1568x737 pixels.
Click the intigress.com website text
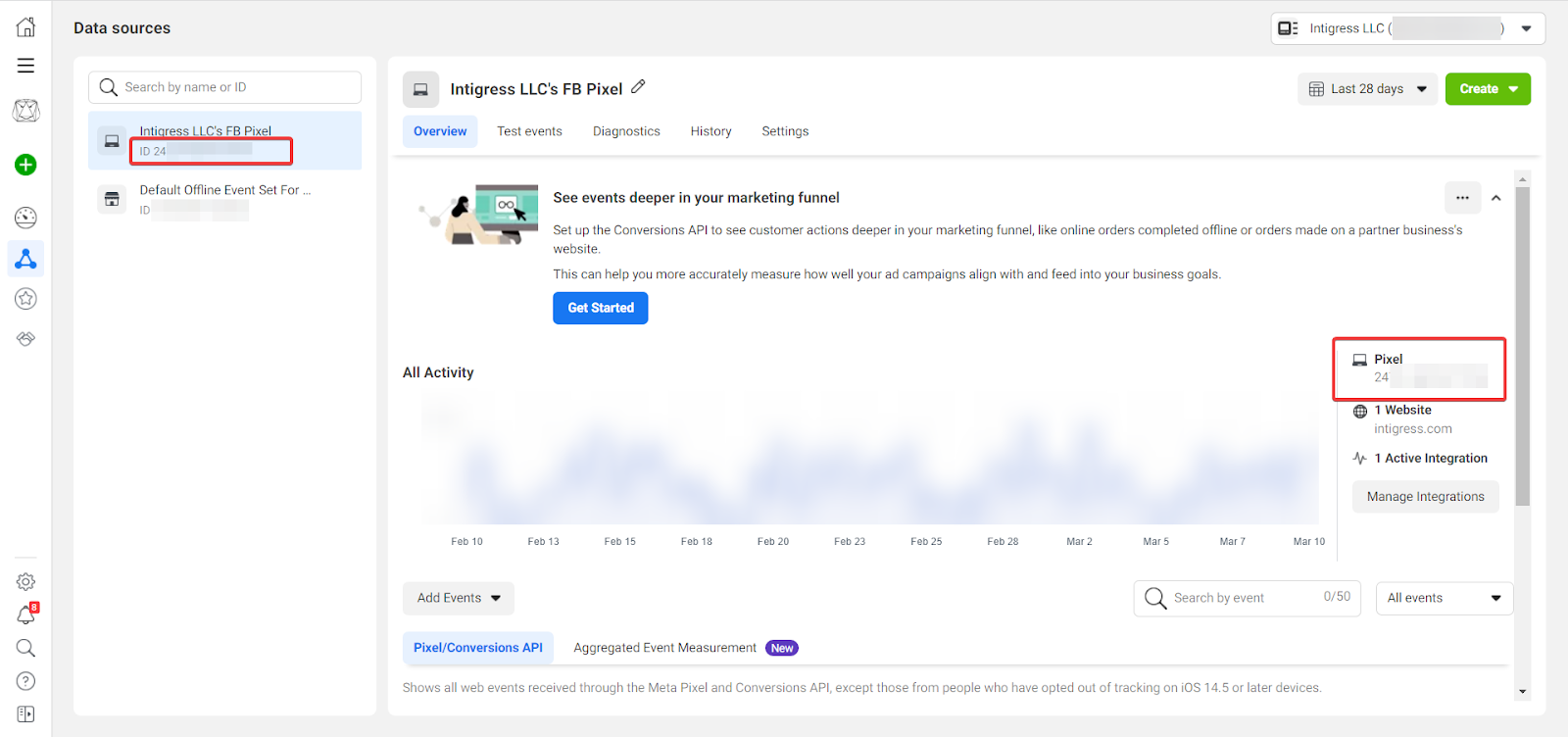(1413, 429)
